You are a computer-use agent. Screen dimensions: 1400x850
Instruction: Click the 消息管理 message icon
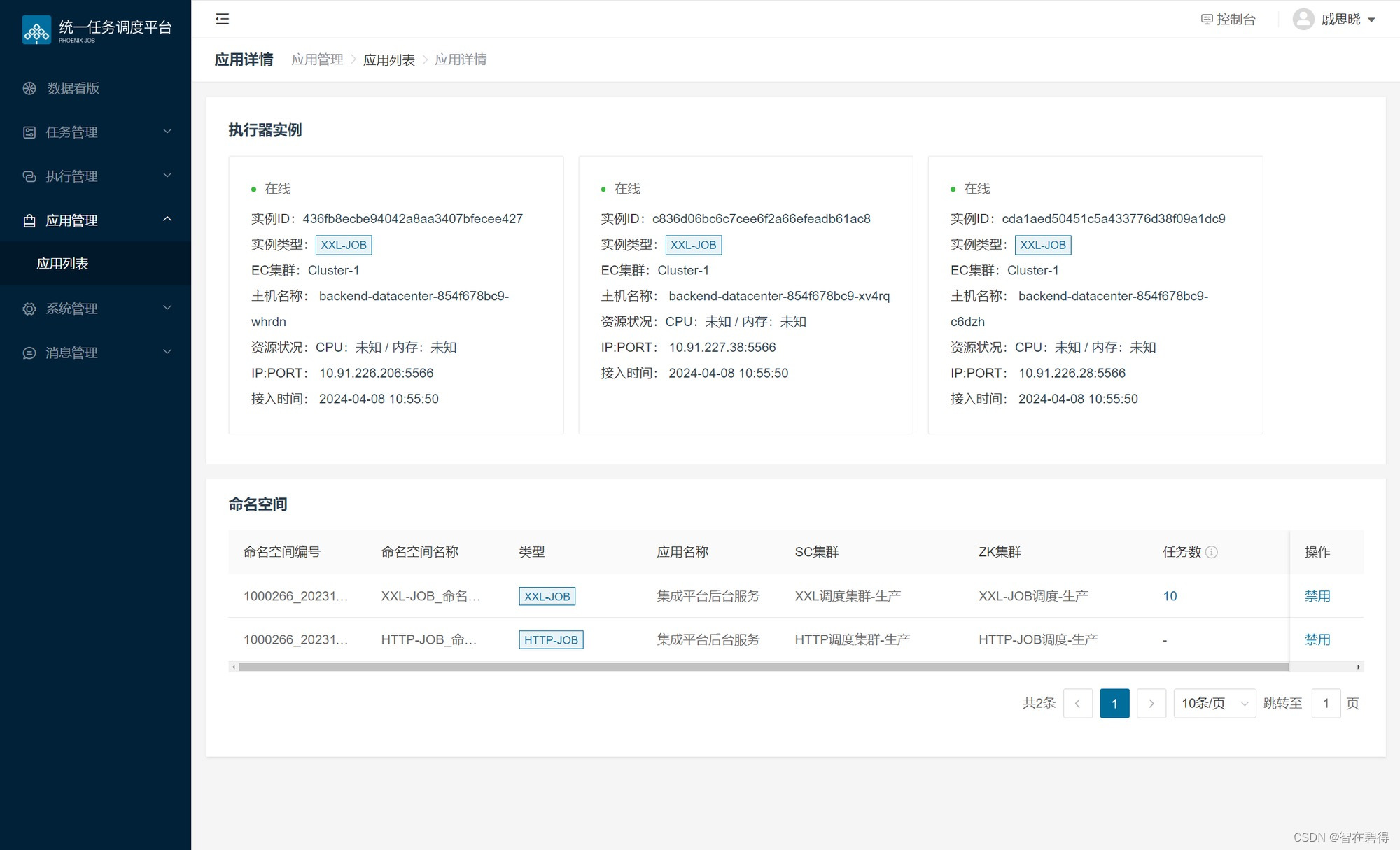tap(29, 353)
